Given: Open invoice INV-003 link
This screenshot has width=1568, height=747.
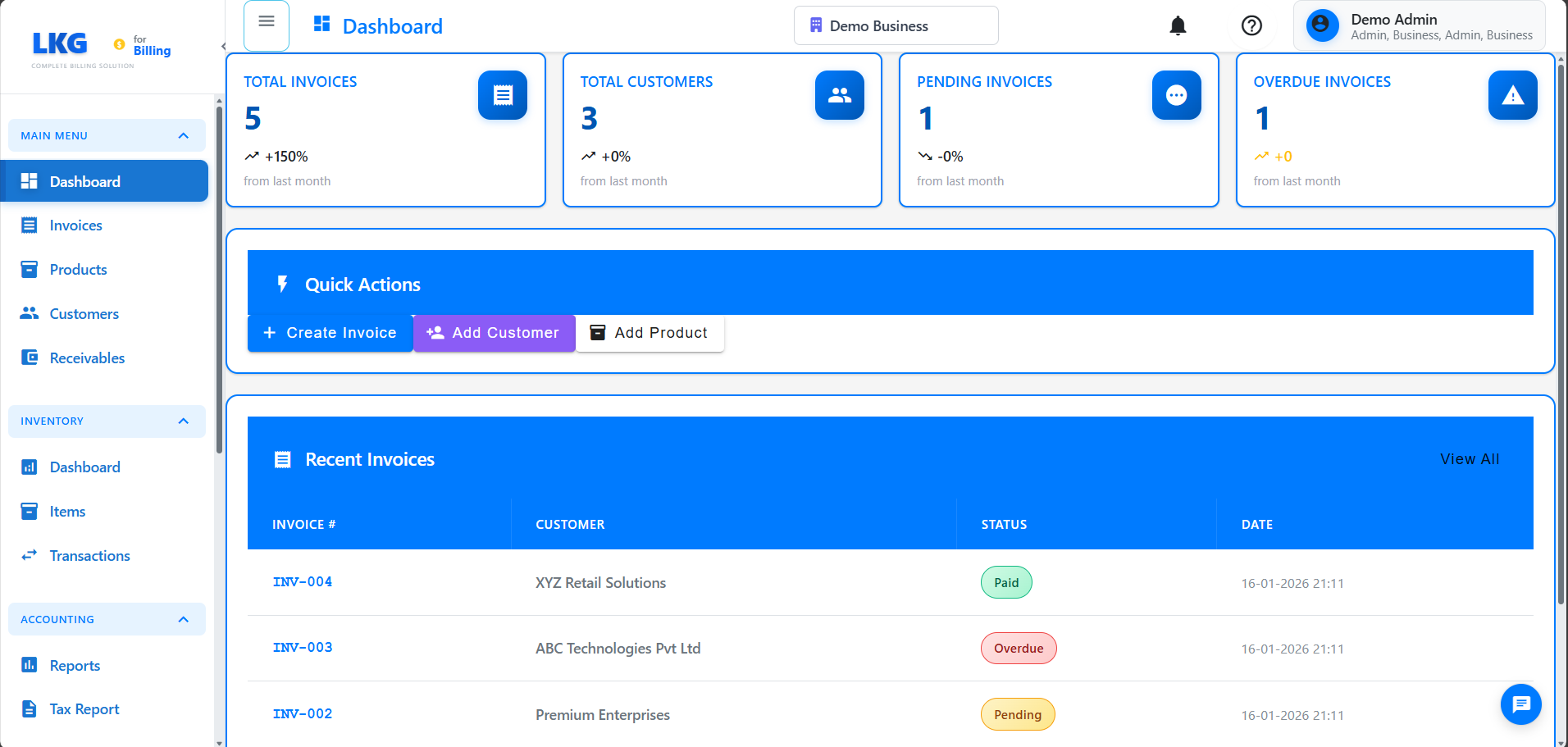Looking at the screenshot, I should (x=302, y=647).
